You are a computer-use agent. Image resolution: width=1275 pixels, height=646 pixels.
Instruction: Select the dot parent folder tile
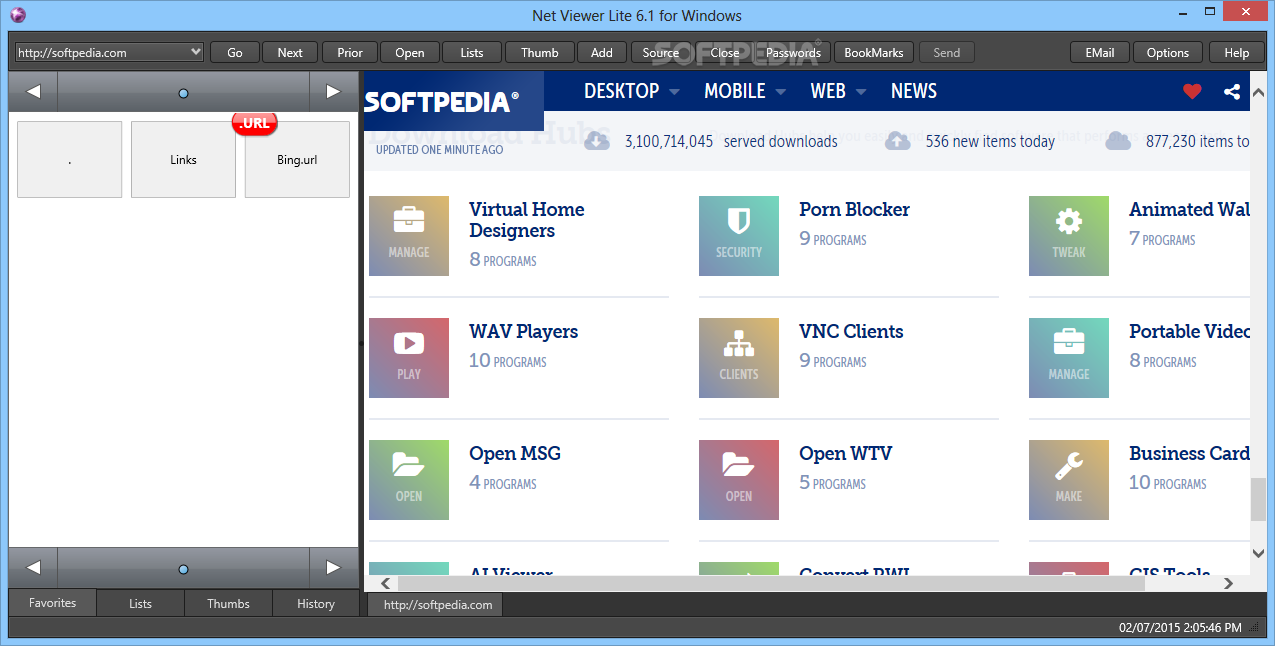pyautogui.click(x=69, y=159)
